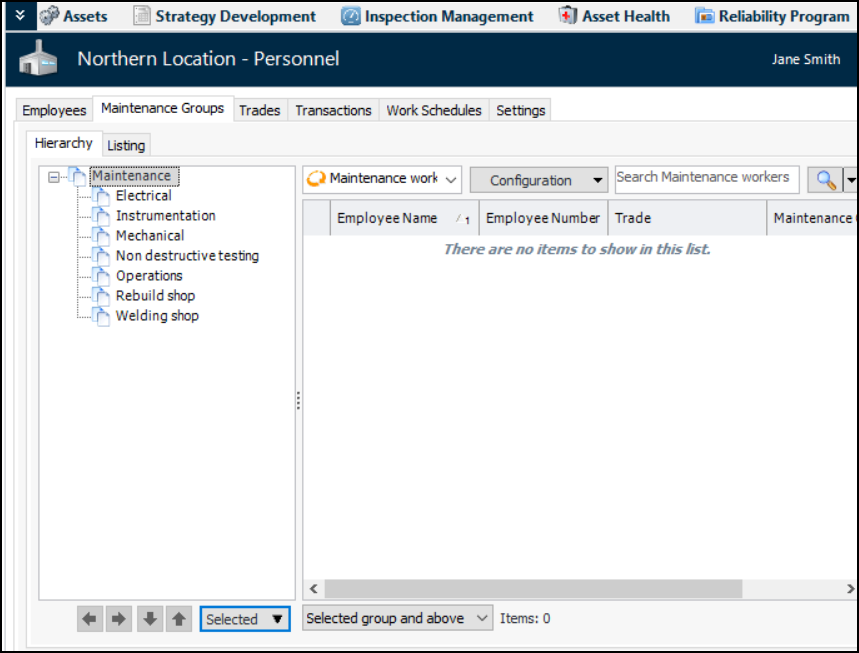
Task: Click the blank row selector column header
Action: (317, 218)
